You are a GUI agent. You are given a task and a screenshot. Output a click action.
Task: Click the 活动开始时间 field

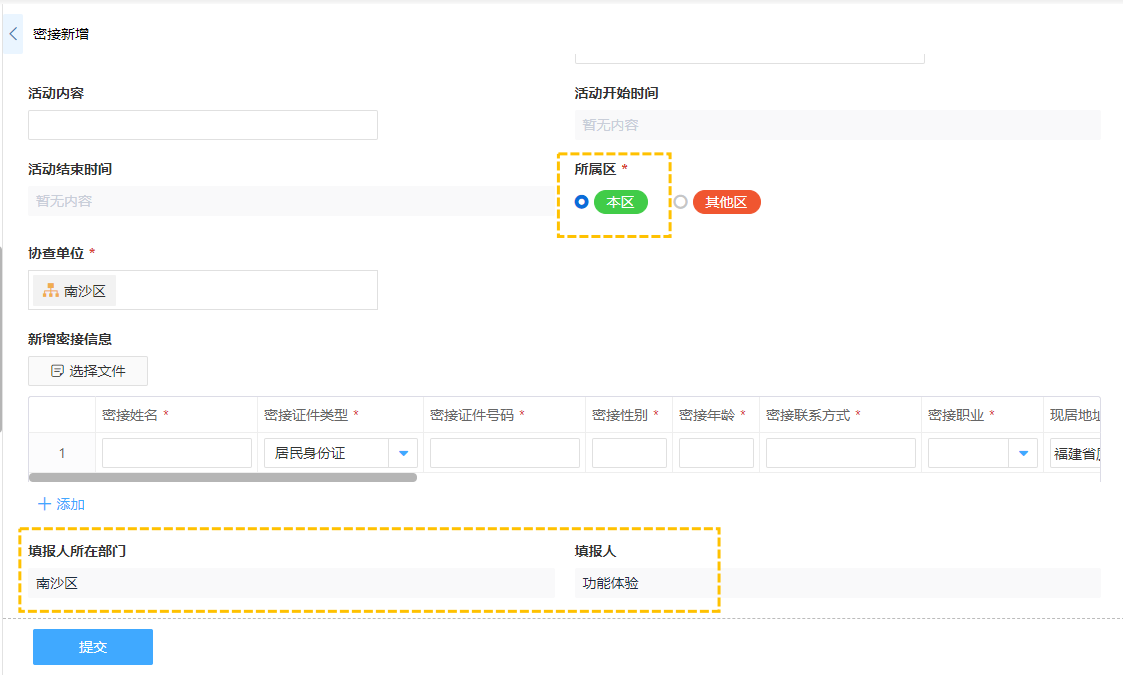[837, 125]
